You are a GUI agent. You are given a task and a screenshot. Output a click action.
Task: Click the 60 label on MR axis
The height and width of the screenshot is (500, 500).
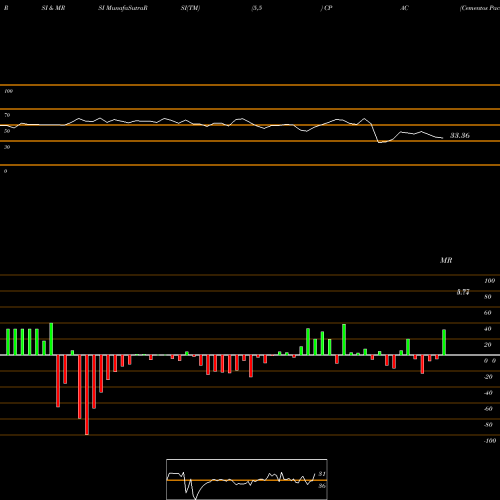(488, 313)
